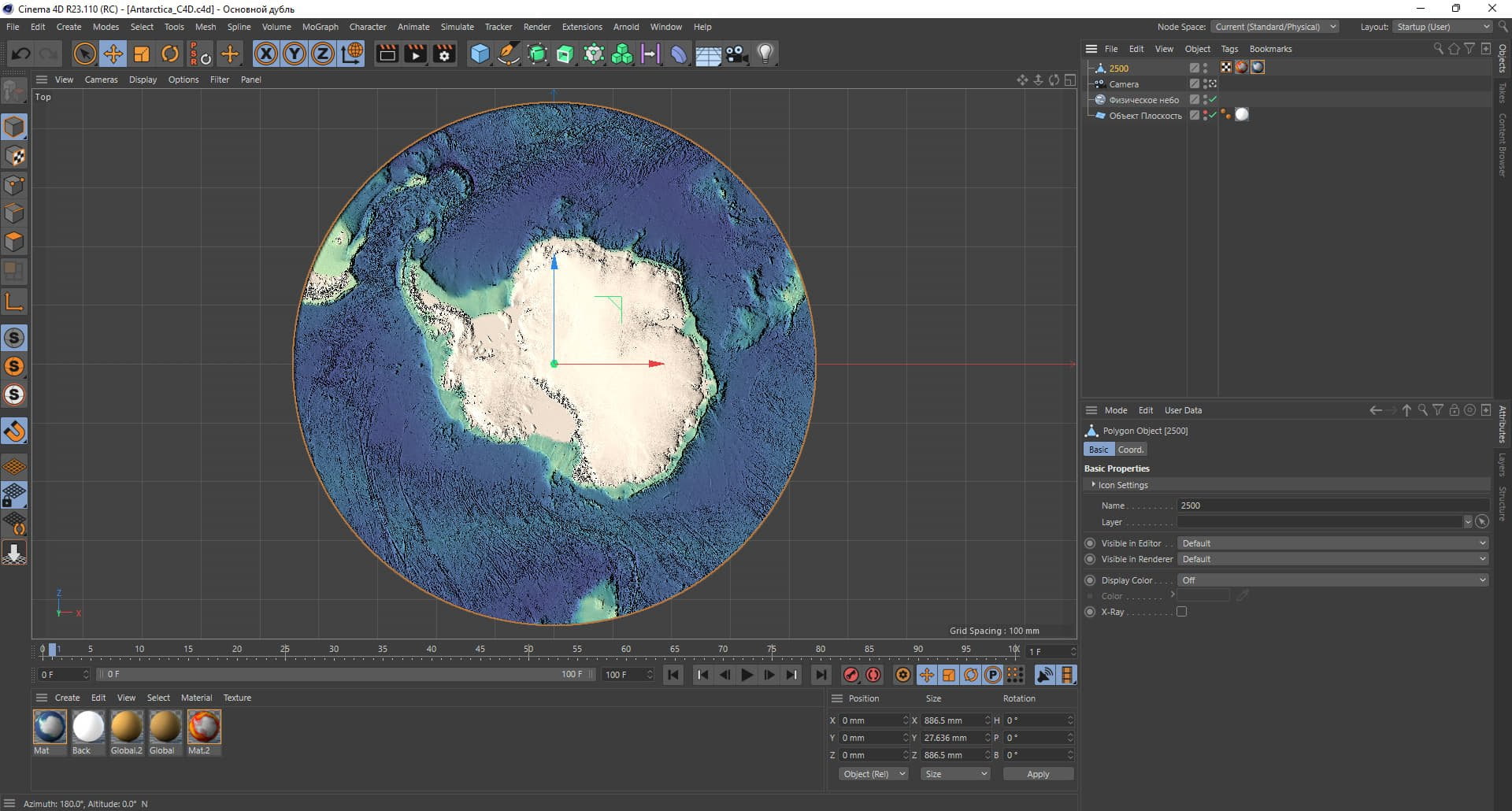Image resolution: width=1512 pixels, height=811 pixels.
Task: Add a floor environment object
Action: (x=708, y=54)
